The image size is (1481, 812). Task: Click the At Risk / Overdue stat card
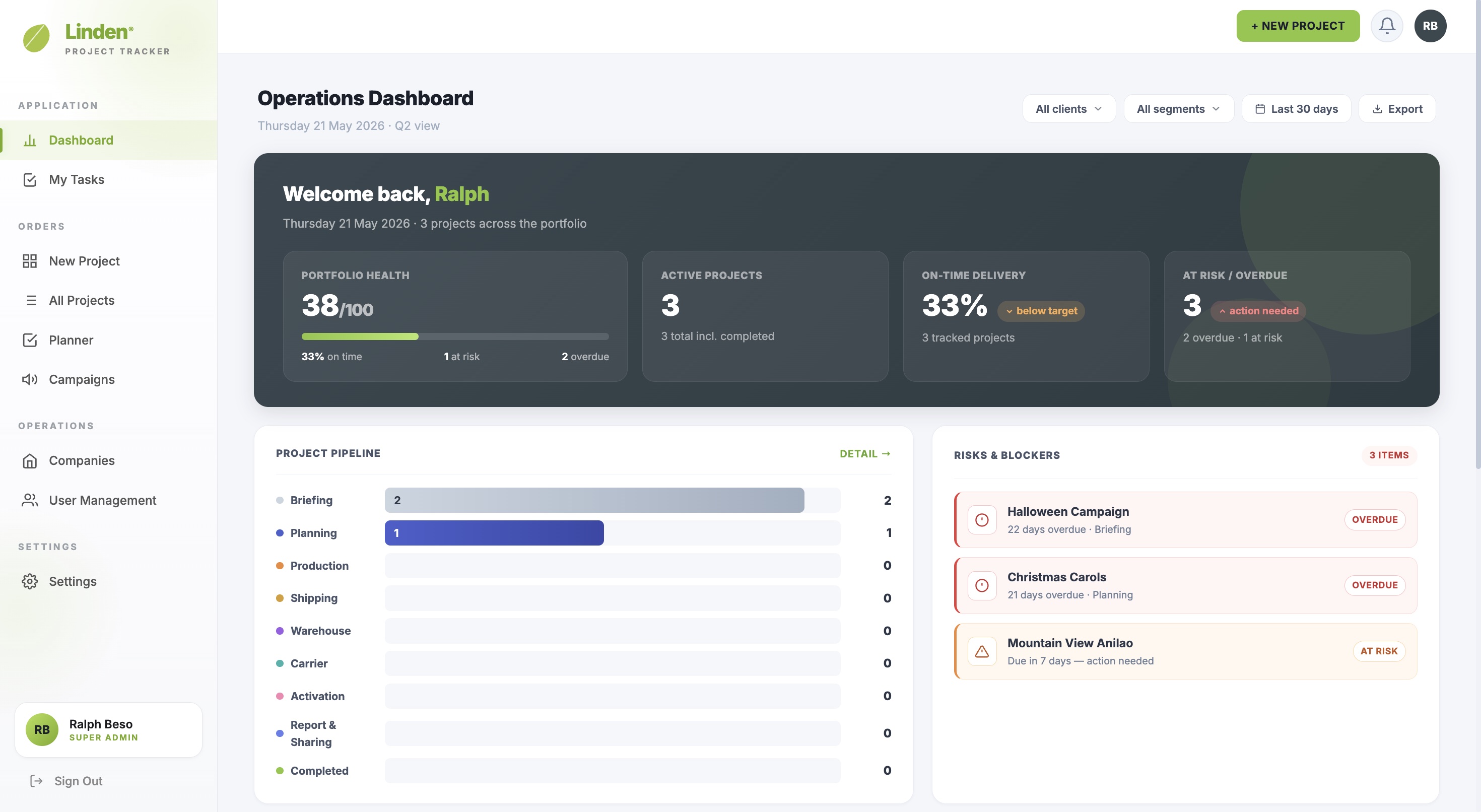1287,316
